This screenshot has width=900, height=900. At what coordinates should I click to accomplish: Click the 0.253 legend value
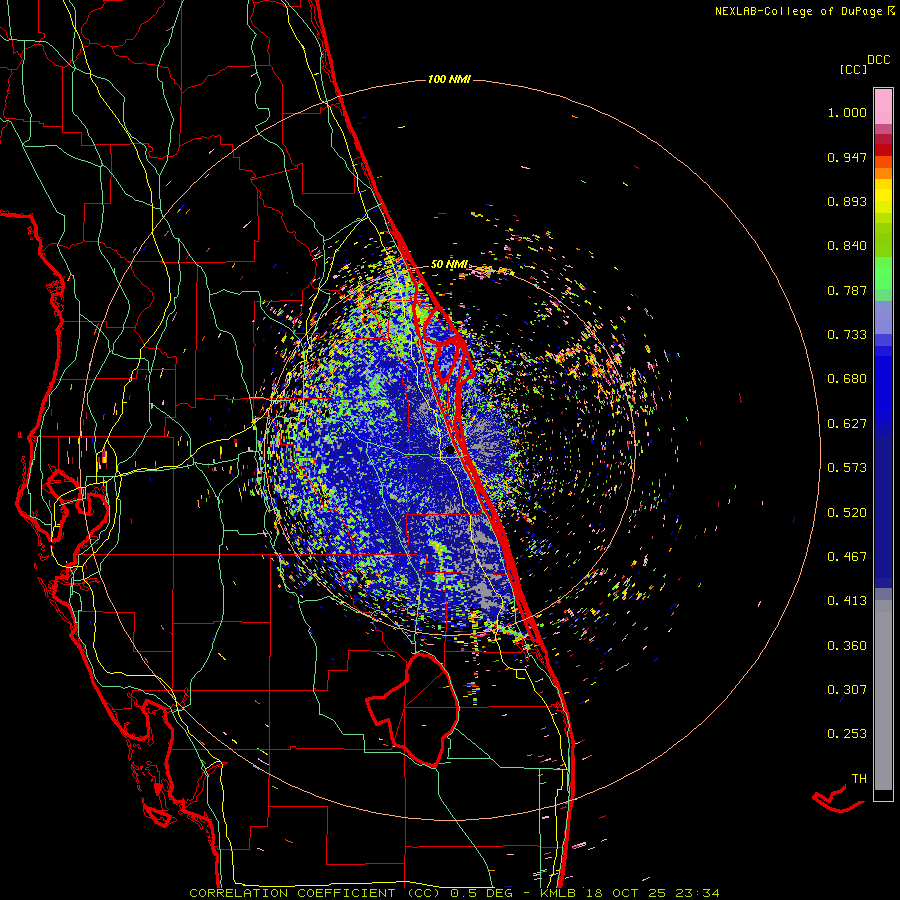pos(847,734)
